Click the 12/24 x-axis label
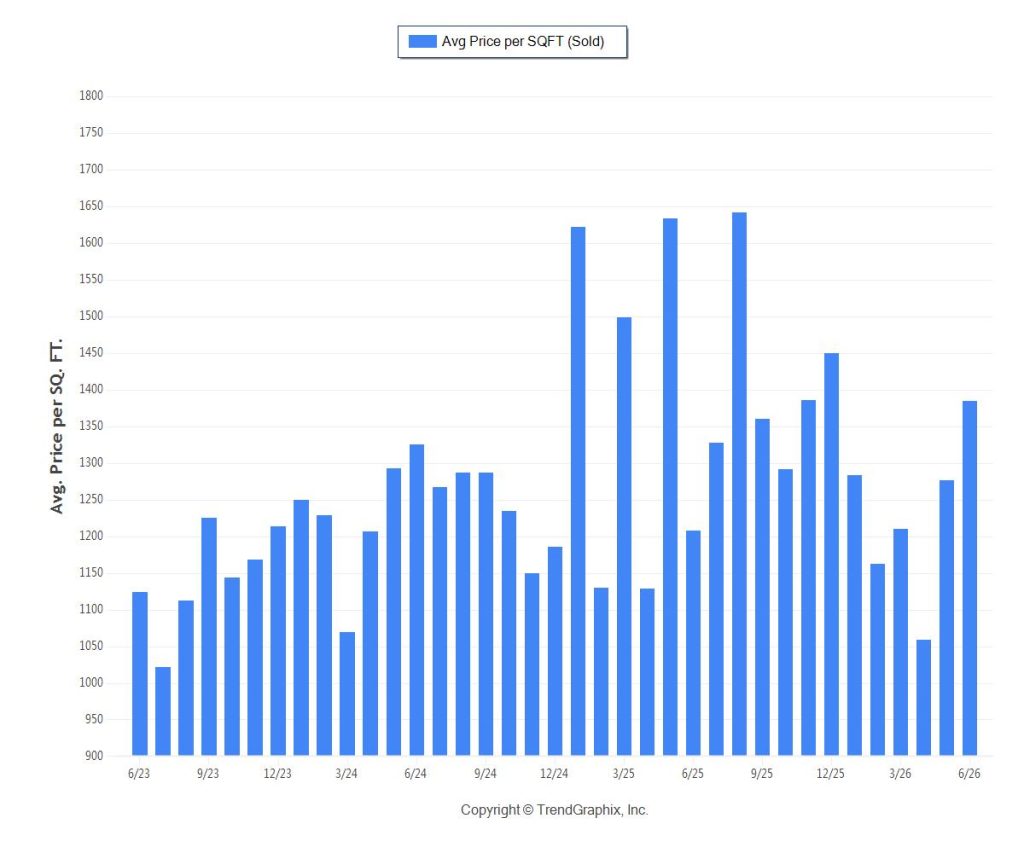 pyautogui.click(x=554, y=774)
